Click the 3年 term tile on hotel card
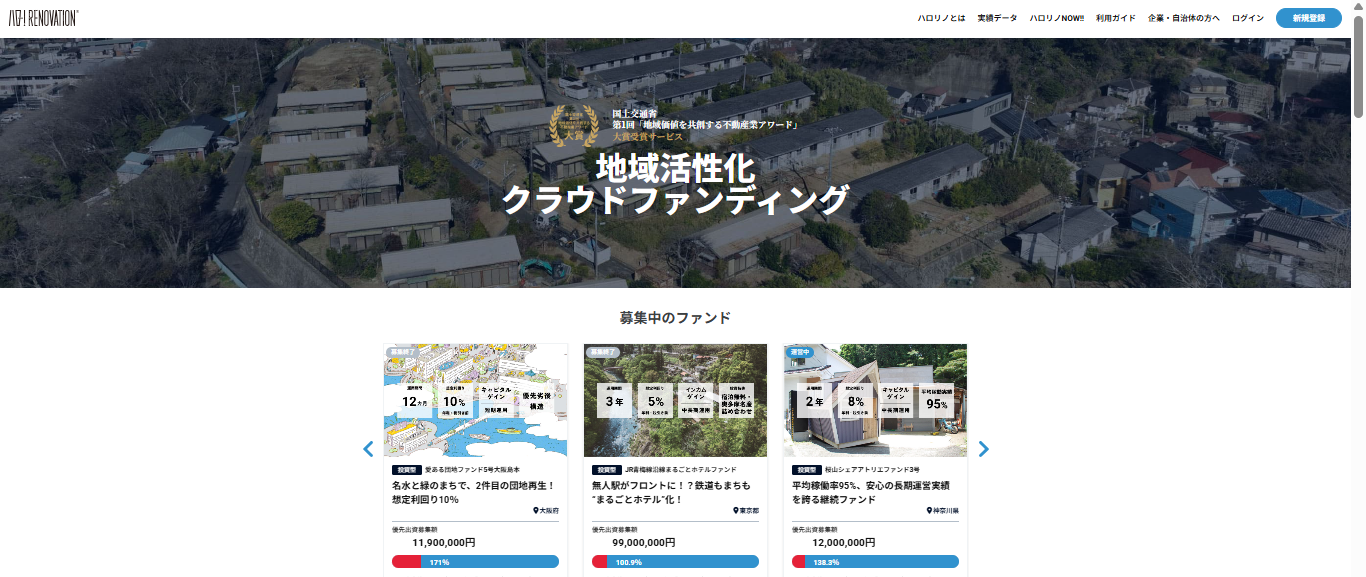 tap(614, 400)
